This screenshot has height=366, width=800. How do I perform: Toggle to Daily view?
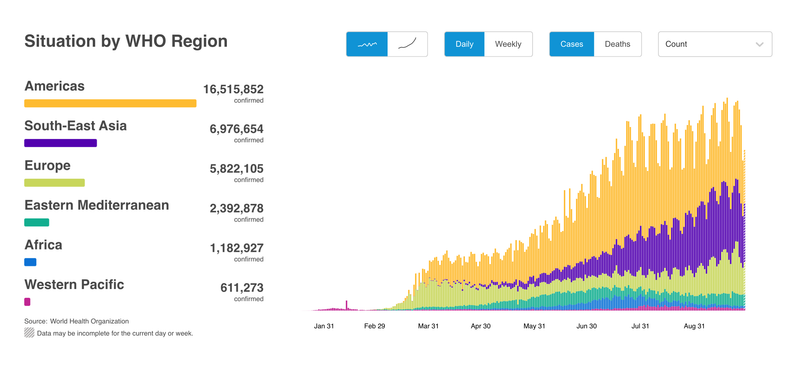click(464, 44)
